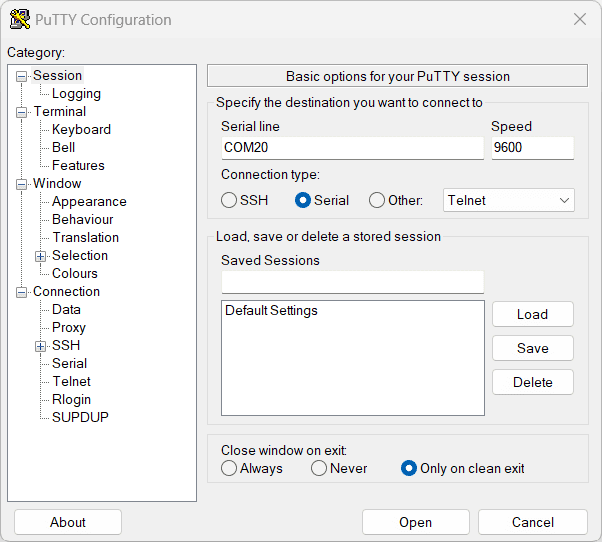Open the Telnet protocol dropdown
This screenshot has height=542, width=602.
click(x=508, y=200)
